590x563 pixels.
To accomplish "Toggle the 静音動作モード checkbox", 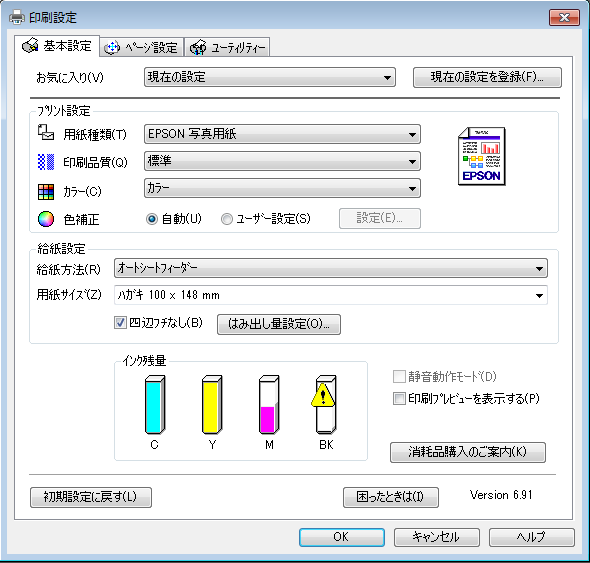I will [399, 376].
